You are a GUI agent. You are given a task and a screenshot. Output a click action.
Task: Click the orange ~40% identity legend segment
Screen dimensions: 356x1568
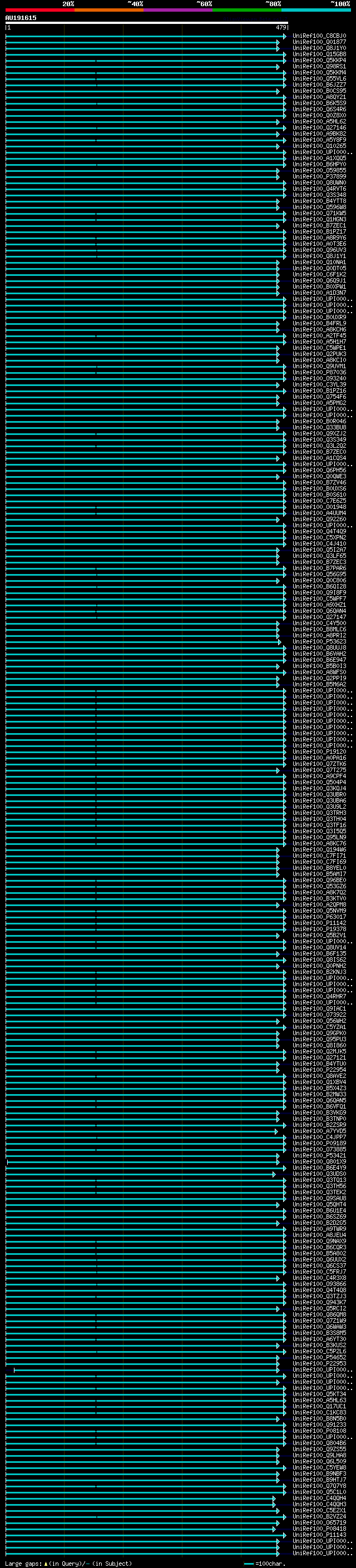coord(109,10)
